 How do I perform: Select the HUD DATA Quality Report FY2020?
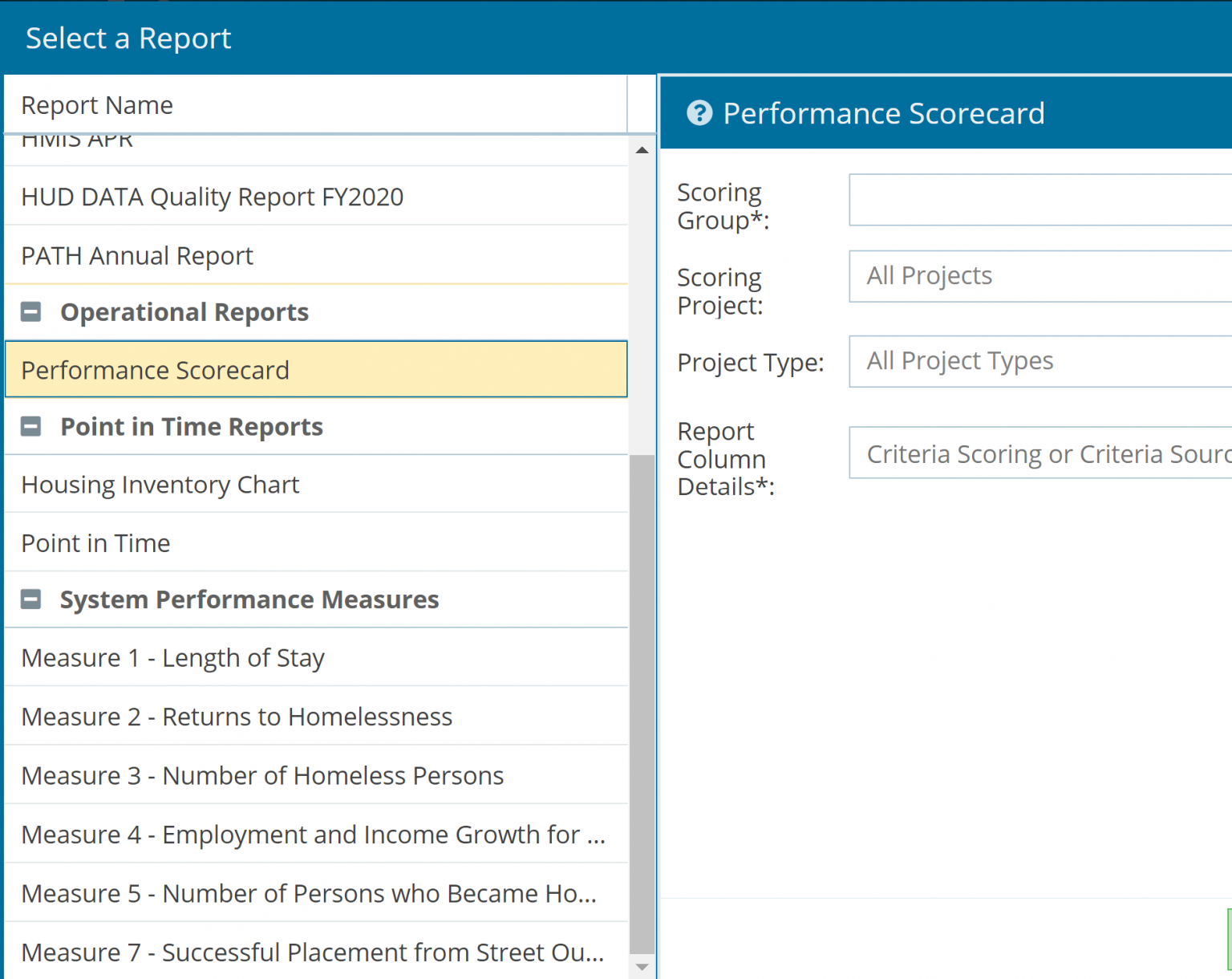[212, 197]
